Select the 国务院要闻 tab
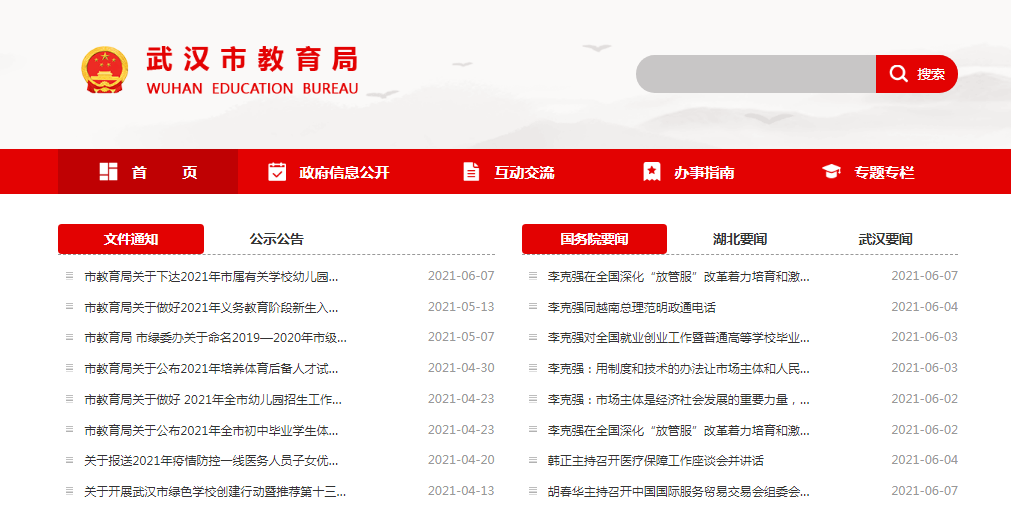 point(594,239)
